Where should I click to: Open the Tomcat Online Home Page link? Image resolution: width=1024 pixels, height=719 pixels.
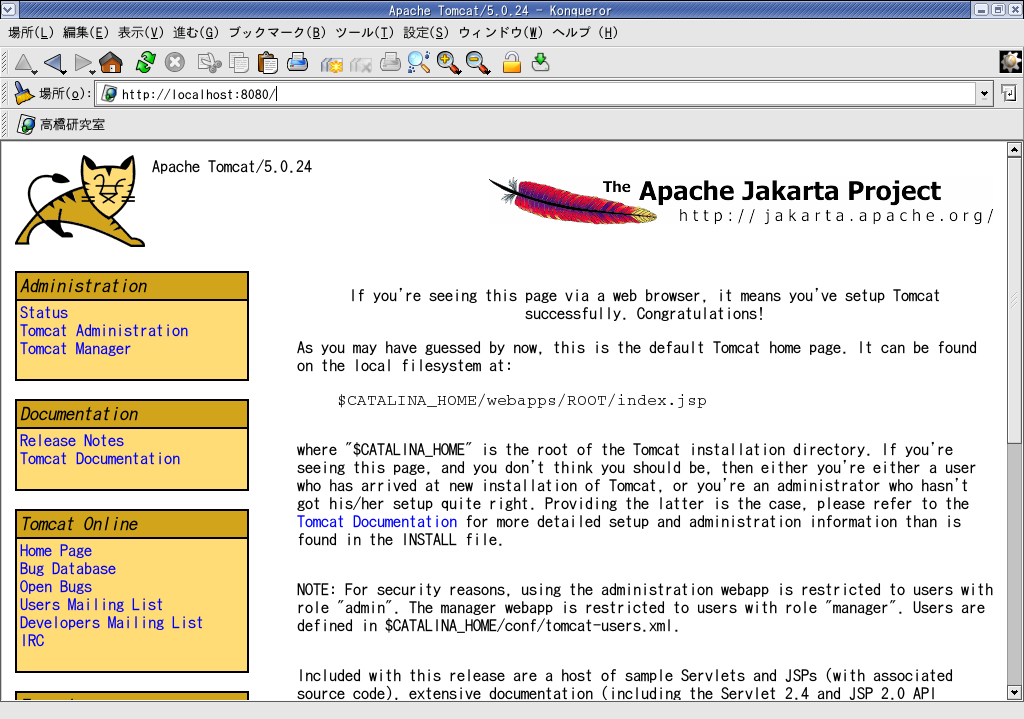click(56, 551)
